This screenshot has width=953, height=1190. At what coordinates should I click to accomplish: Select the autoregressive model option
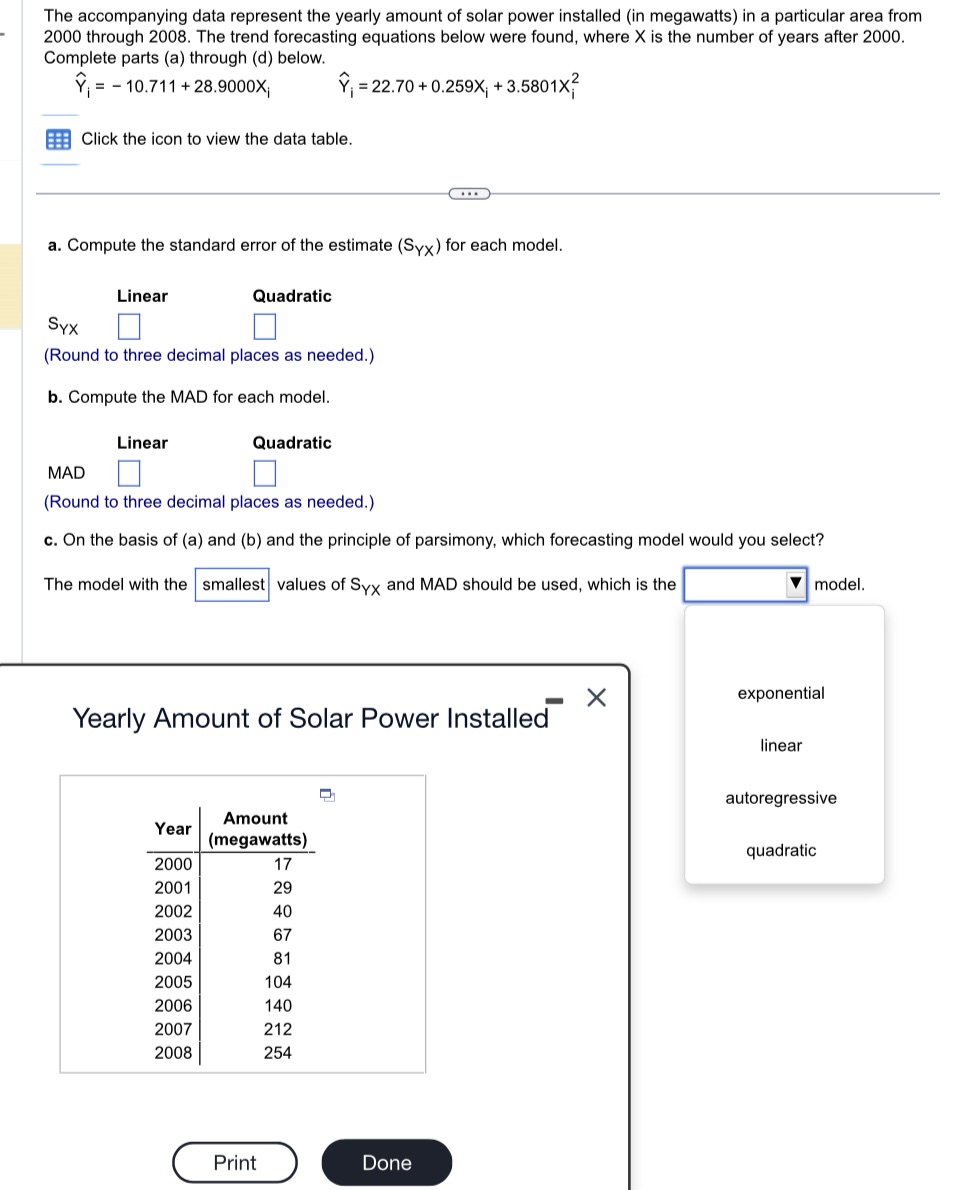pyautogui.click(x=780, y=798)
